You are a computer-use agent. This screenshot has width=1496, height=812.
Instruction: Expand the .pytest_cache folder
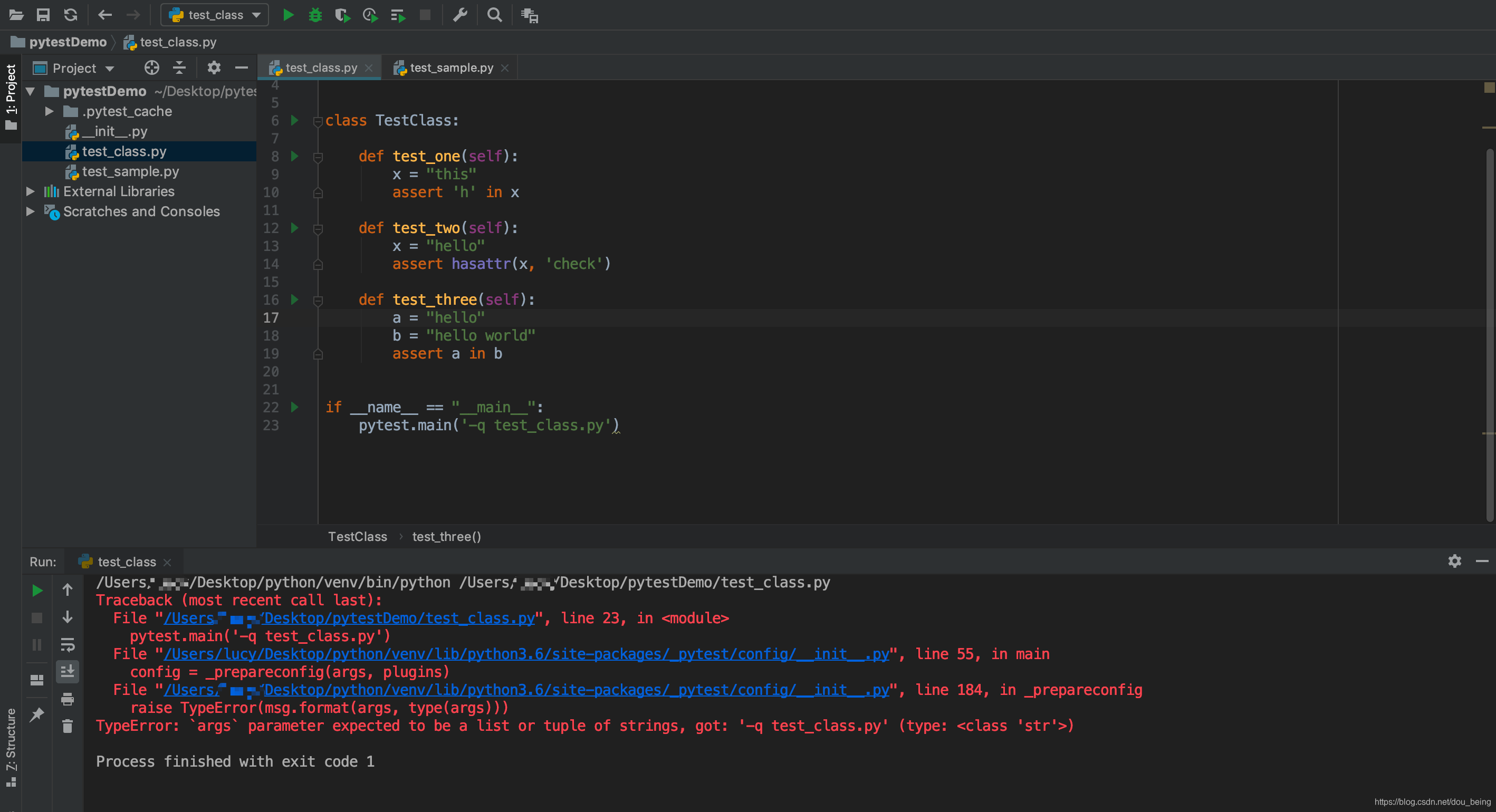(x=50, y=111)
